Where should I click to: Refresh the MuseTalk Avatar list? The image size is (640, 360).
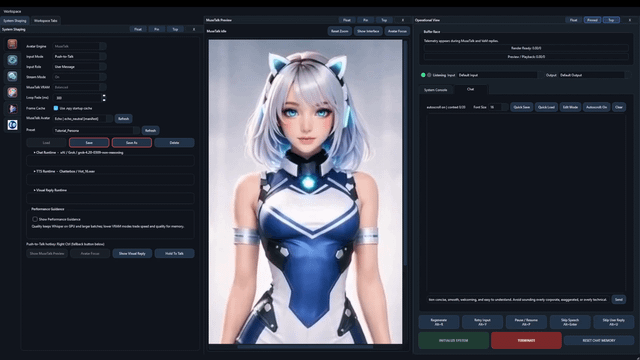click(x=123, y=118)
